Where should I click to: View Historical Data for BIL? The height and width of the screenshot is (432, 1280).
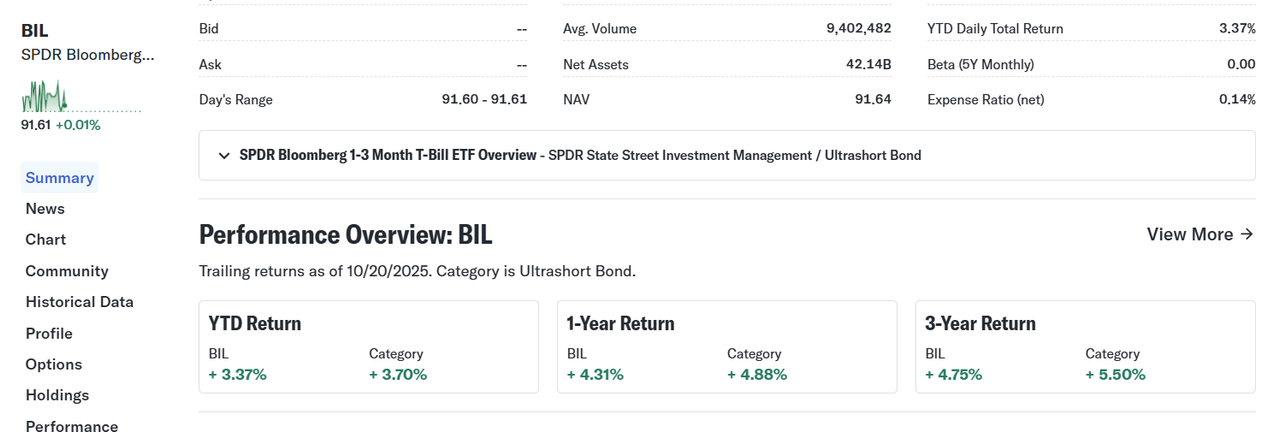(79, 302)
